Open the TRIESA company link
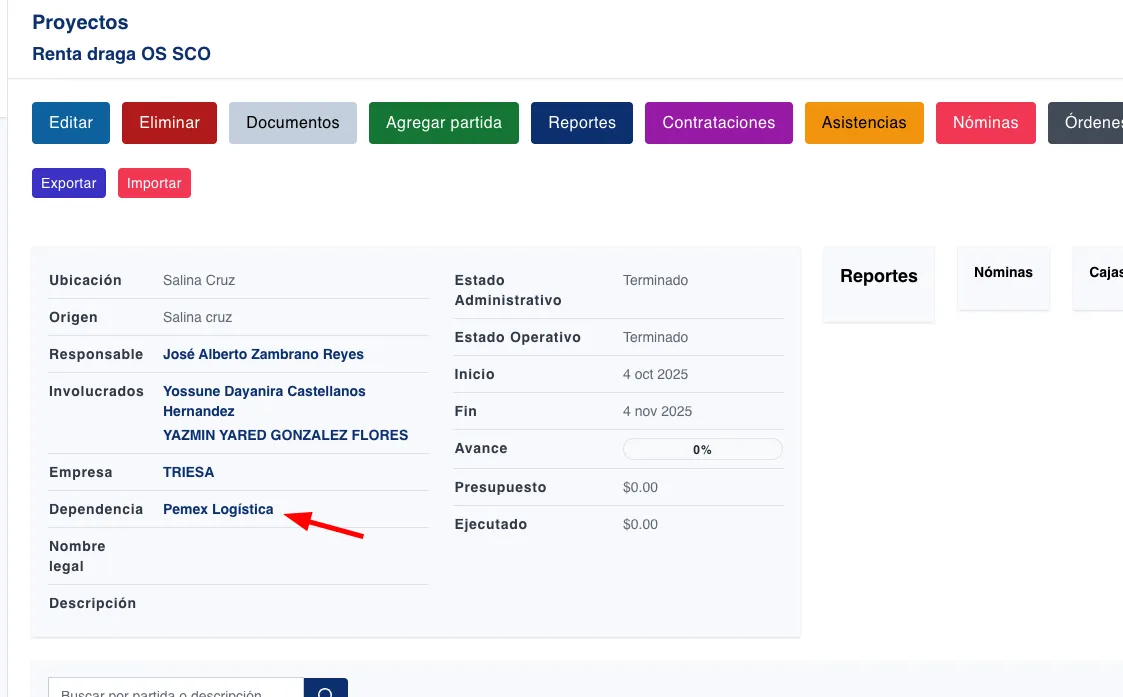Viewport: 1123px width, 697px height. tap(188, 472)
